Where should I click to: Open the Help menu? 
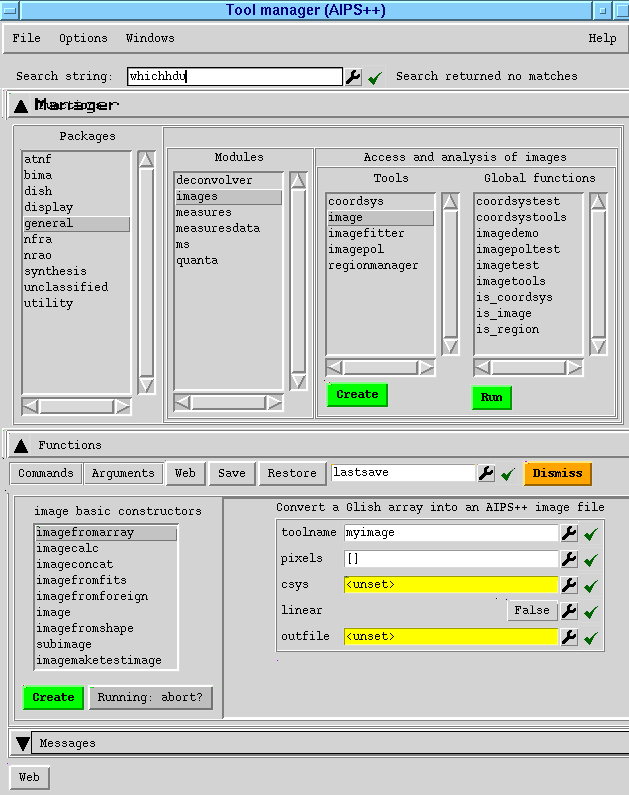602,39
